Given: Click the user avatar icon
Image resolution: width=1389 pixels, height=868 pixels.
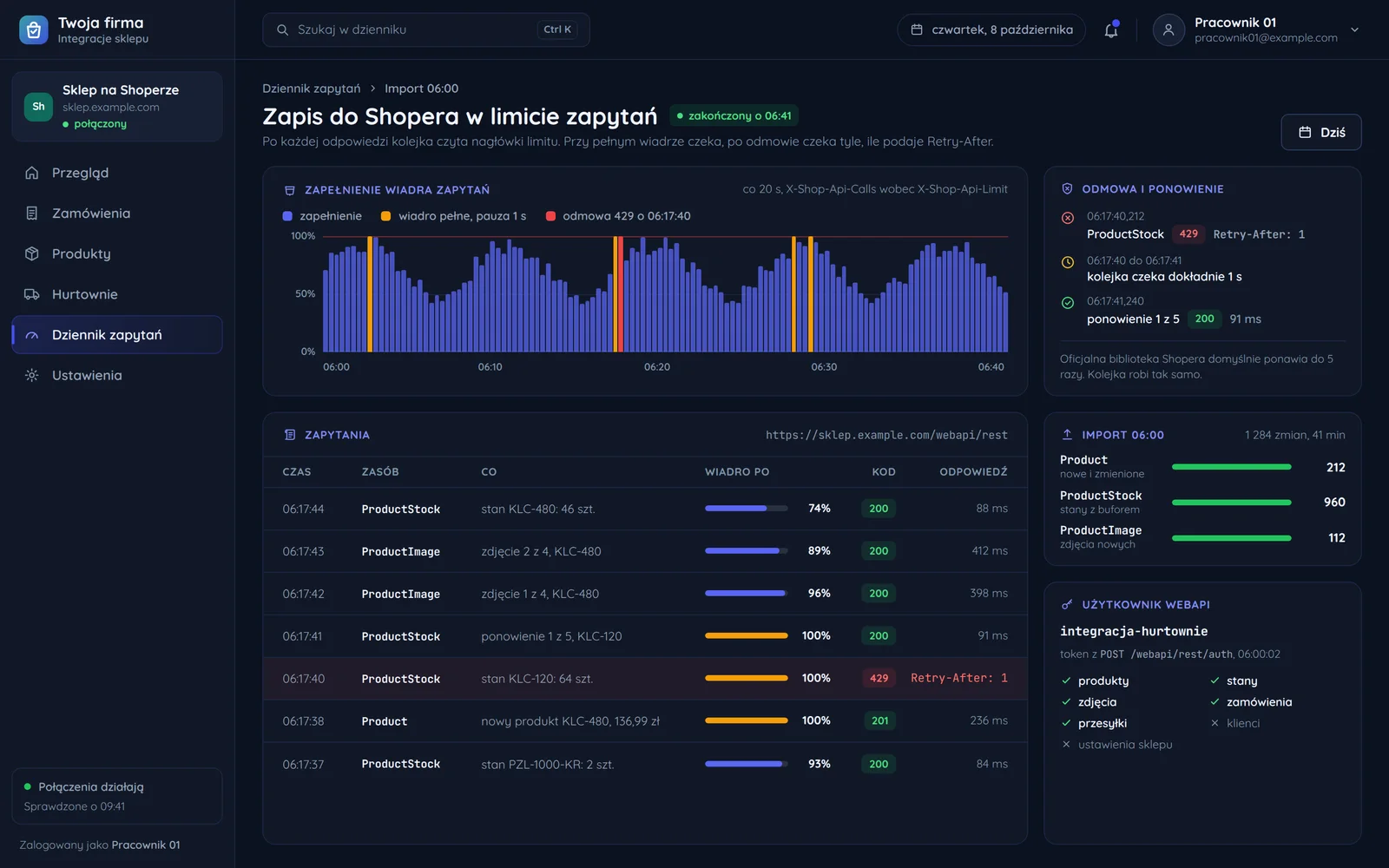Looking at the screenshot, I should click(1168, 30).
